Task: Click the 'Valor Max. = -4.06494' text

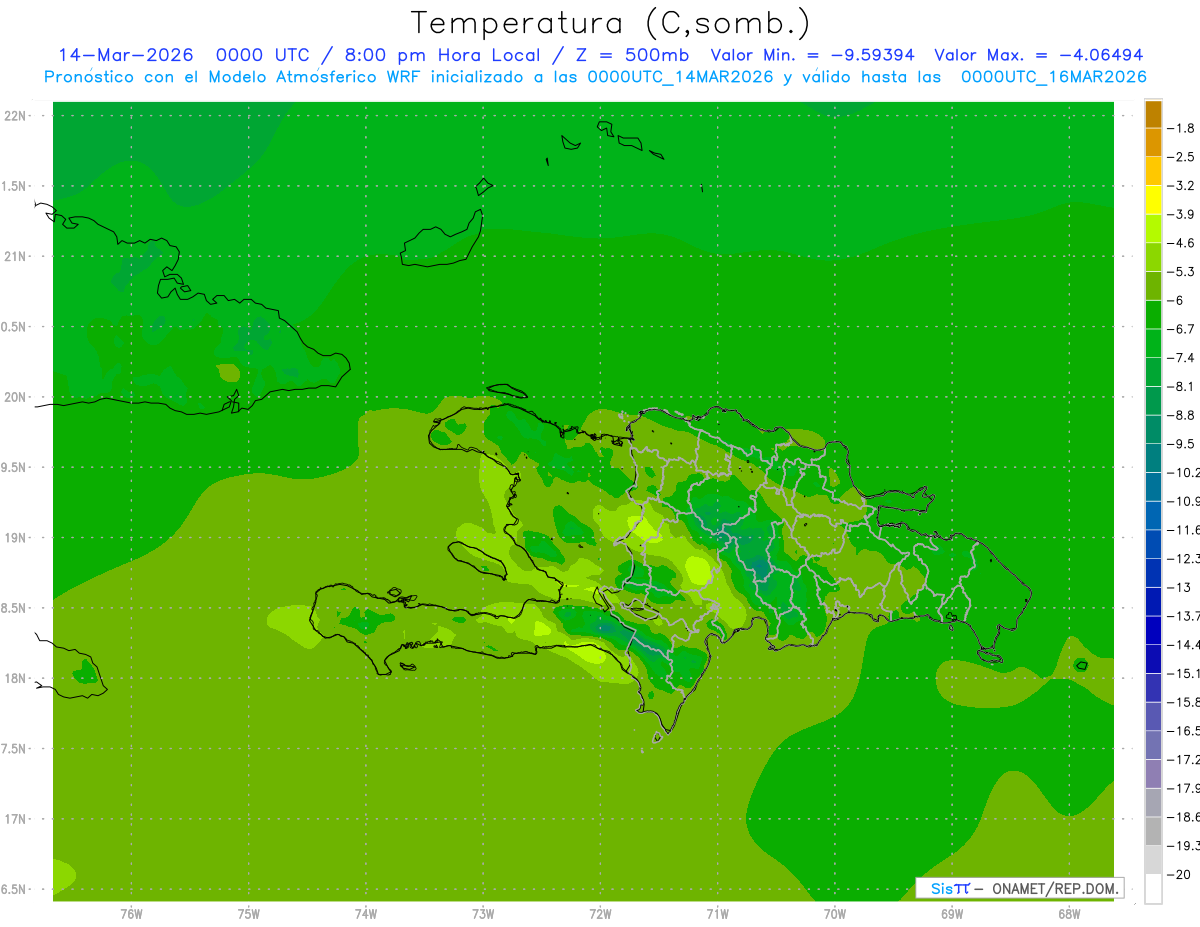Action: tap(1038, 55)
